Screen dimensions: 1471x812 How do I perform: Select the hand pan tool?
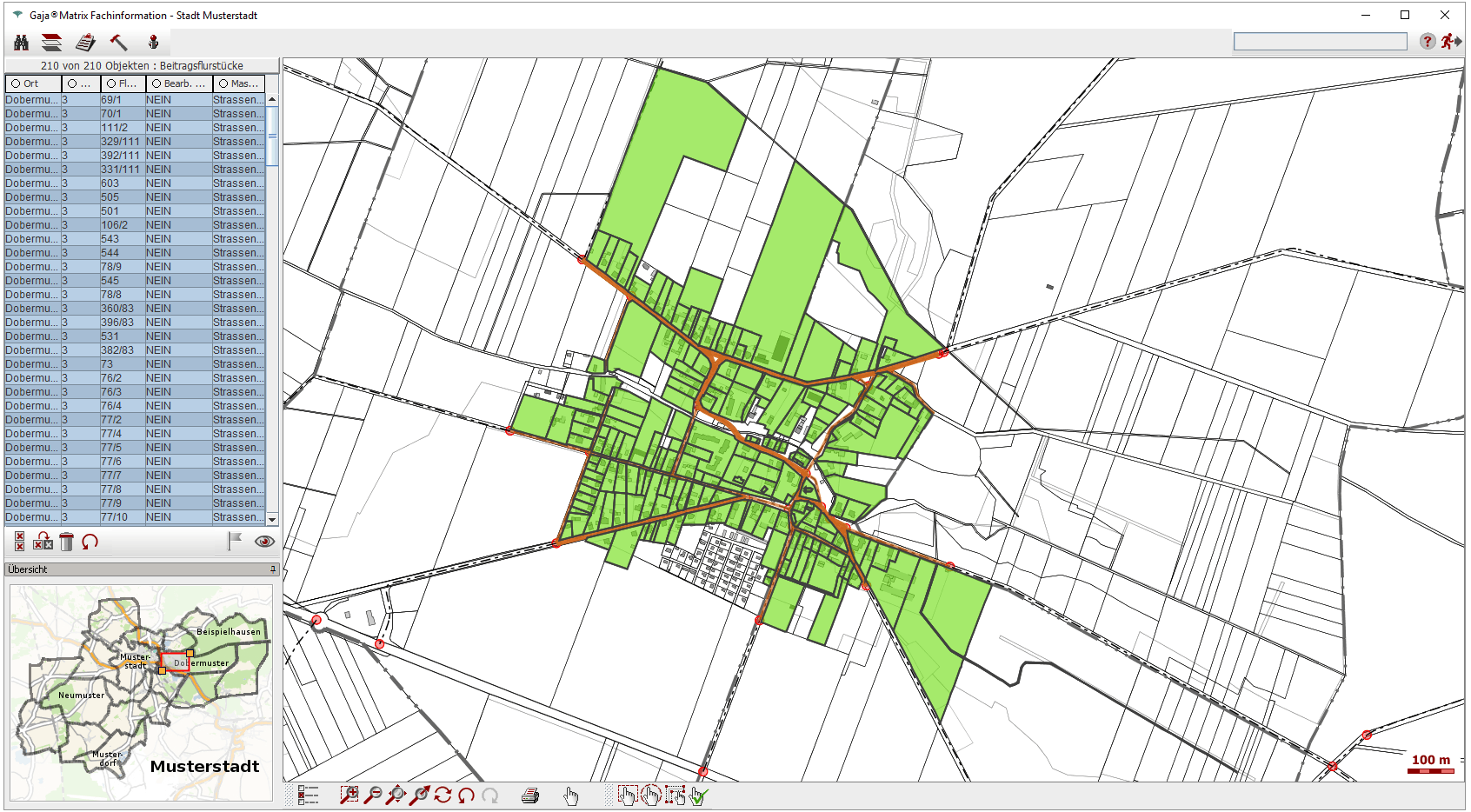[x=570, y=795]
